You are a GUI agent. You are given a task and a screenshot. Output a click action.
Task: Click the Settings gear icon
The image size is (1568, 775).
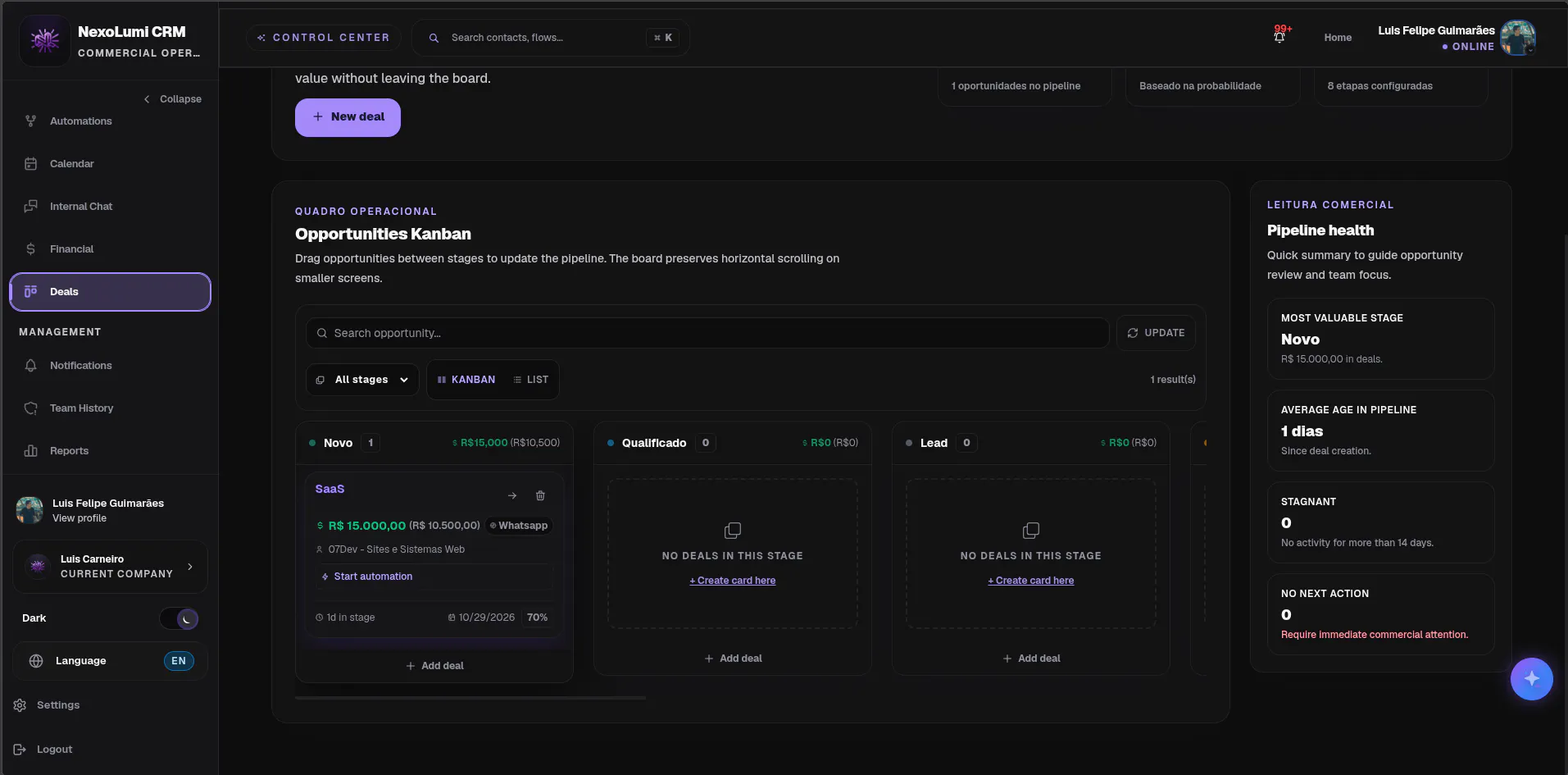(20, 705)
